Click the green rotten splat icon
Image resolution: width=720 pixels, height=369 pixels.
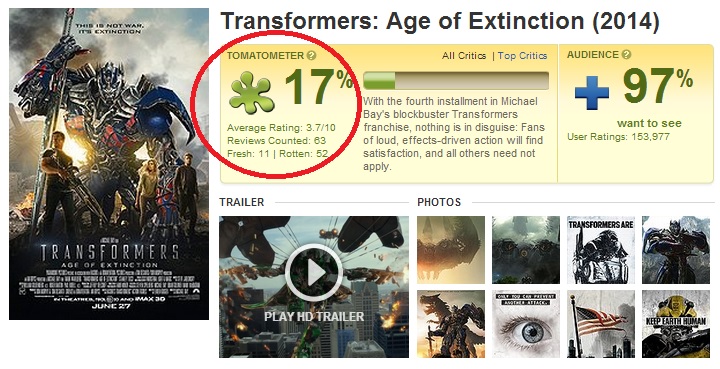click(x=251, y=93)
